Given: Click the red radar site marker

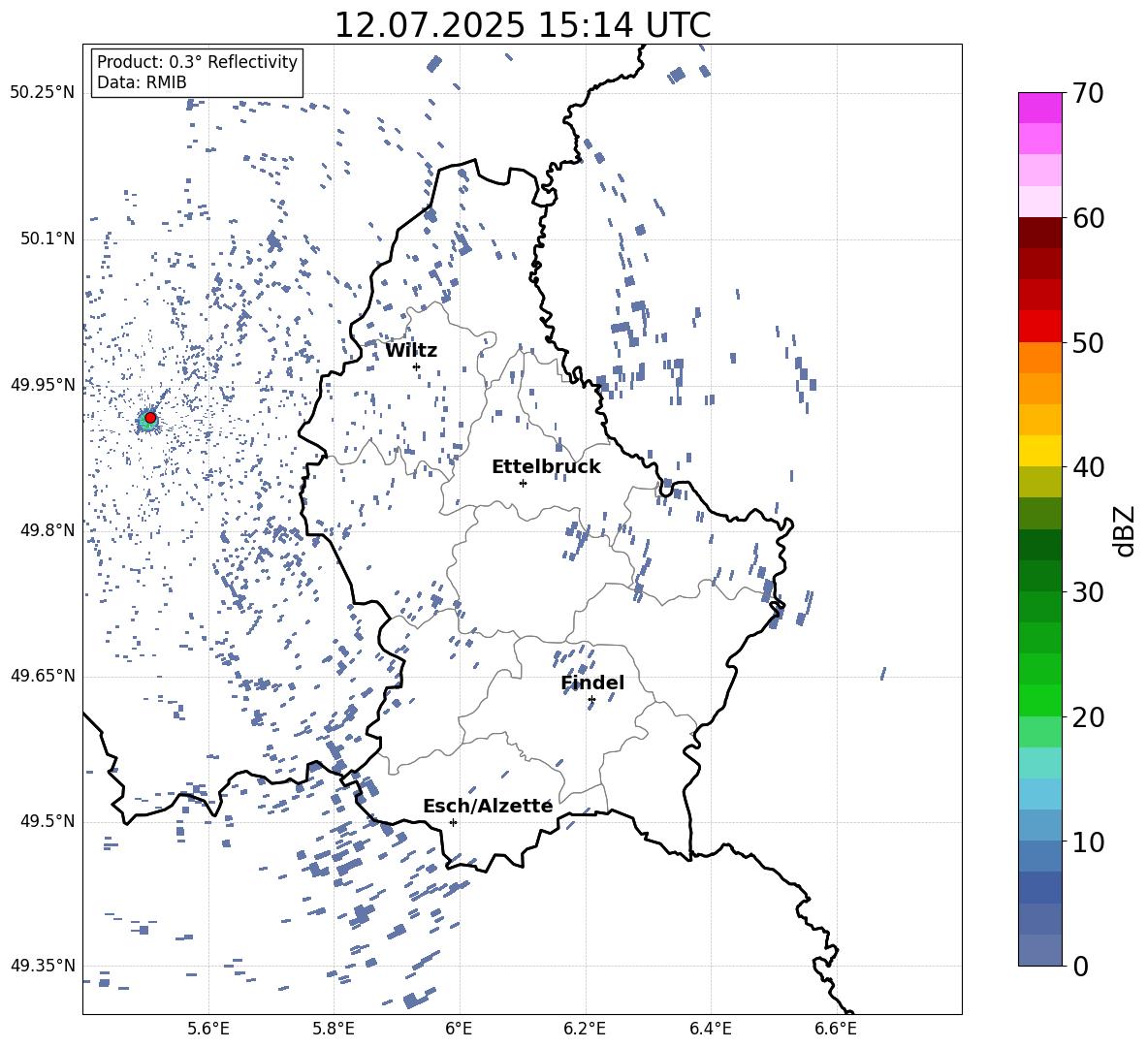Looking at the screenshot, I should coord(150,418).
